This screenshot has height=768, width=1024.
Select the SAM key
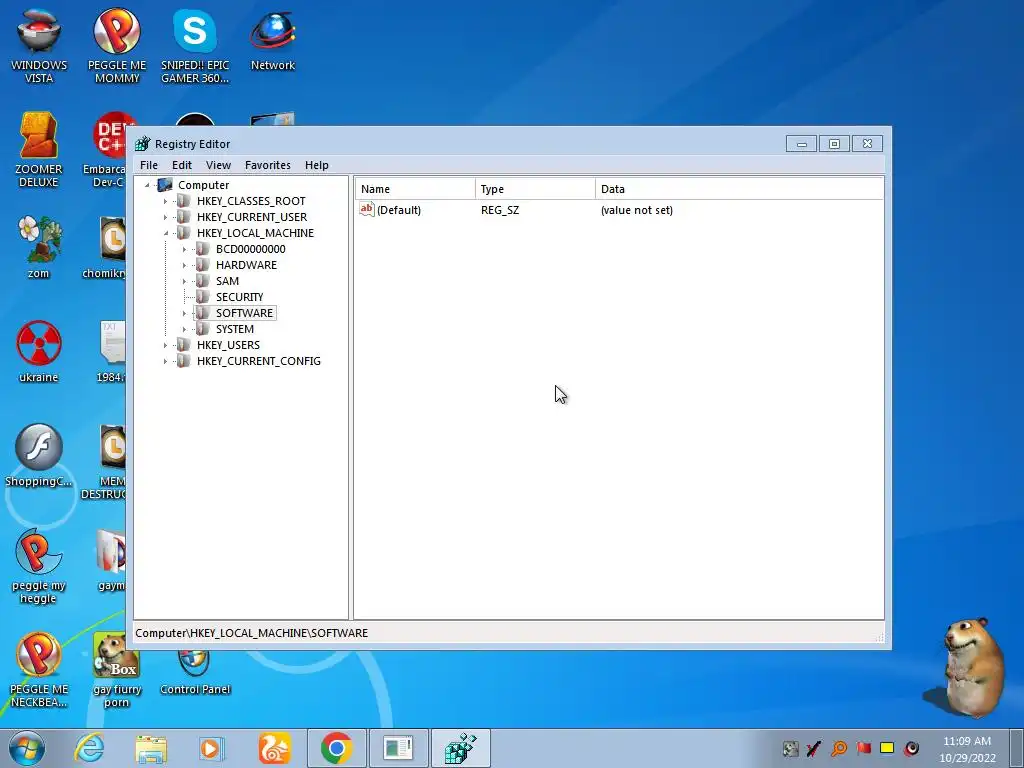click(x=227, y=281)
